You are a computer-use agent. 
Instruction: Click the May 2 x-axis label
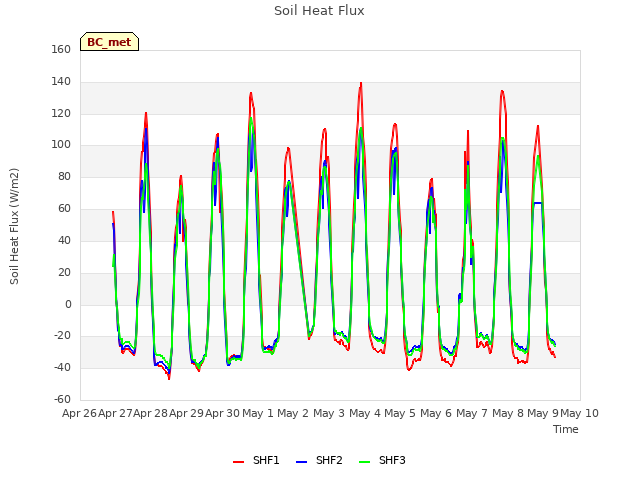tap(293, 413)
